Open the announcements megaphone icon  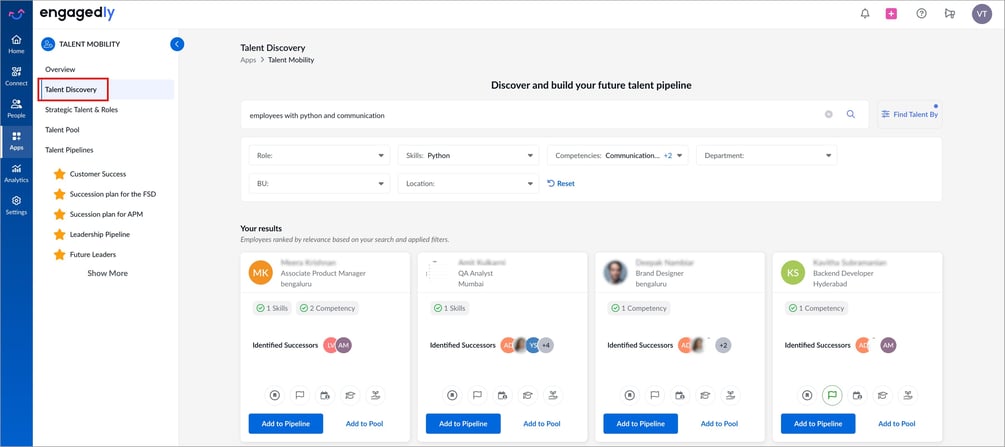pos(950,13)
